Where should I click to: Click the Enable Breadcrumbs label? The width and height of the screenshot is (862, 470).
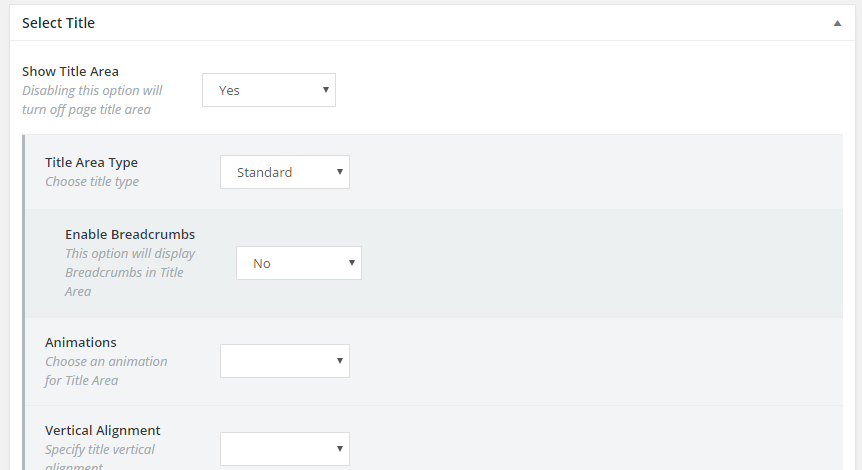[130, 235]
